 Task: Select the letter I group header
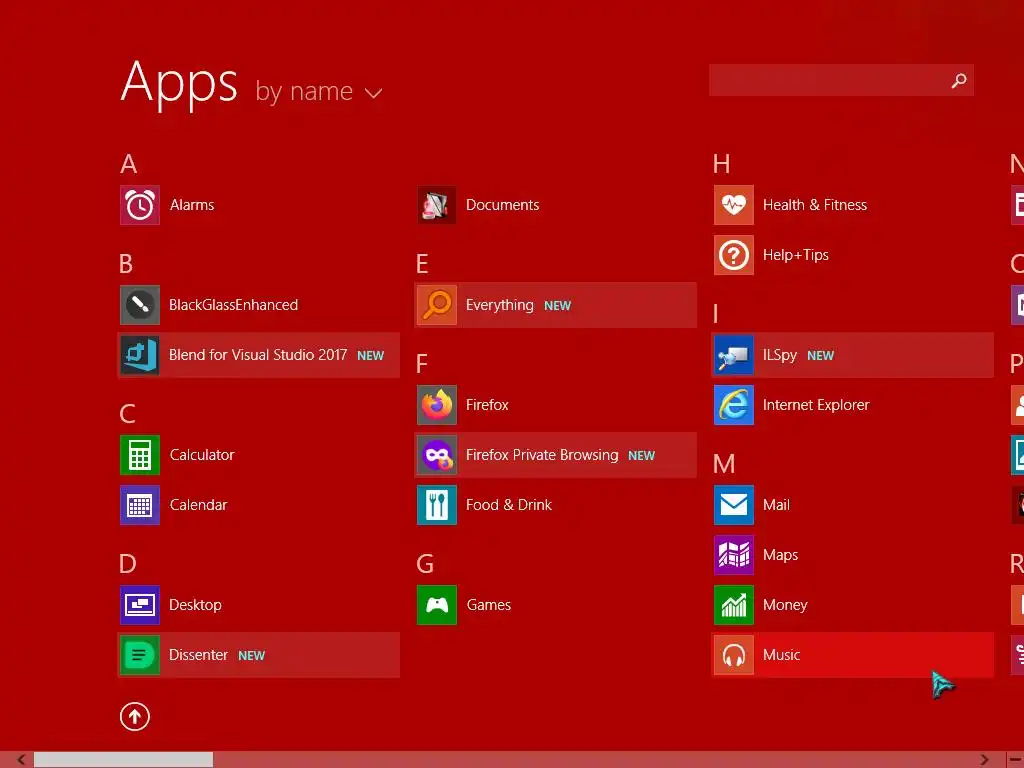[716, 314]
